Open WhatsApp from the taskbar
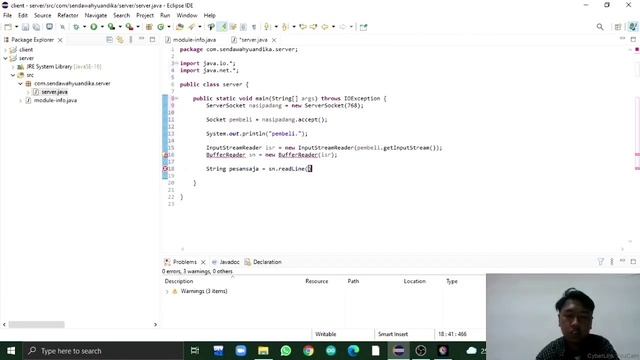The width and height of the screenshot is (640, 360). [x=286, y=351]
